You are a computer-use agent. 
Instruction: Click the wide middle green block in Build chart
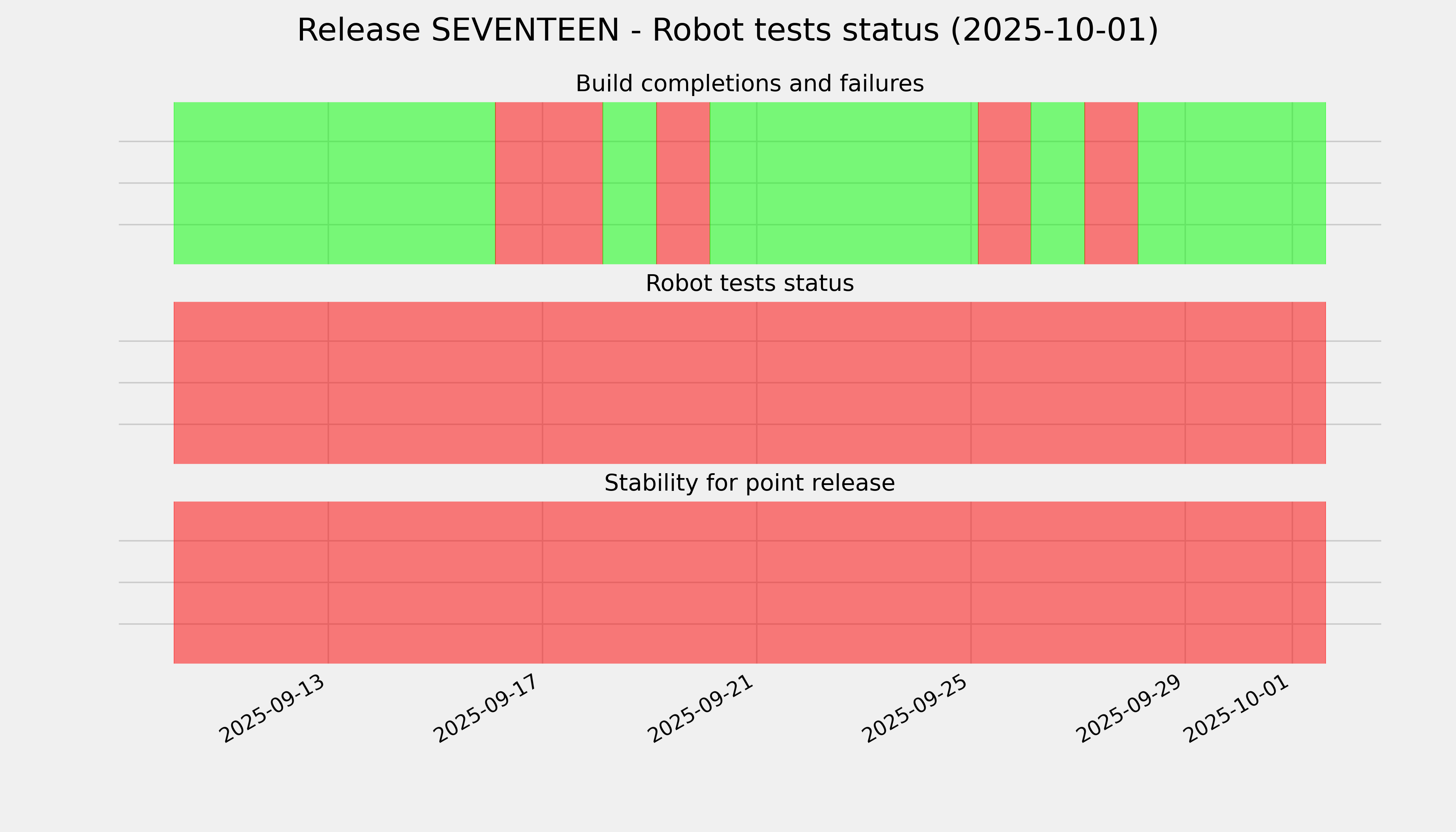(843, 183)
